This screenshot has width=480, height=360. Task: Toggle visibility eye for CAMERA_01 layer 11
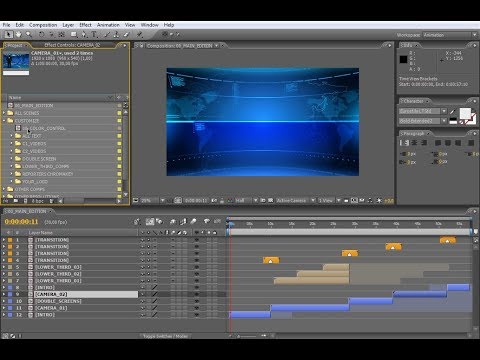(x=197, y=308)
